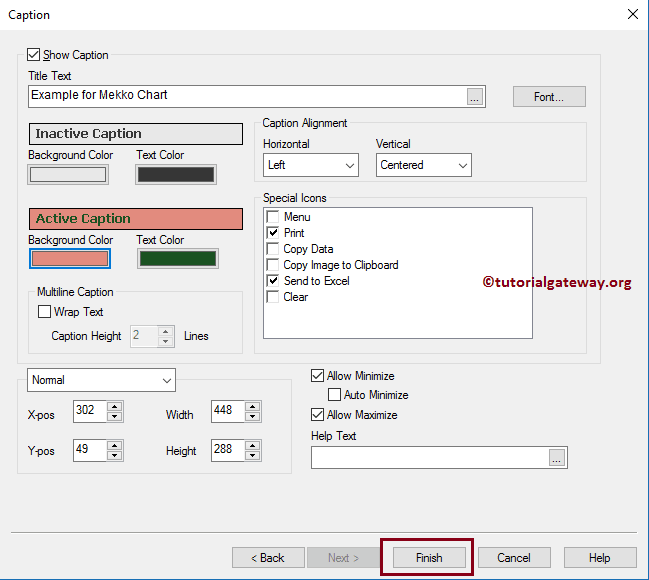Change the Active Caption green text color
Screen dimensions: 649x580
(178, 259)
